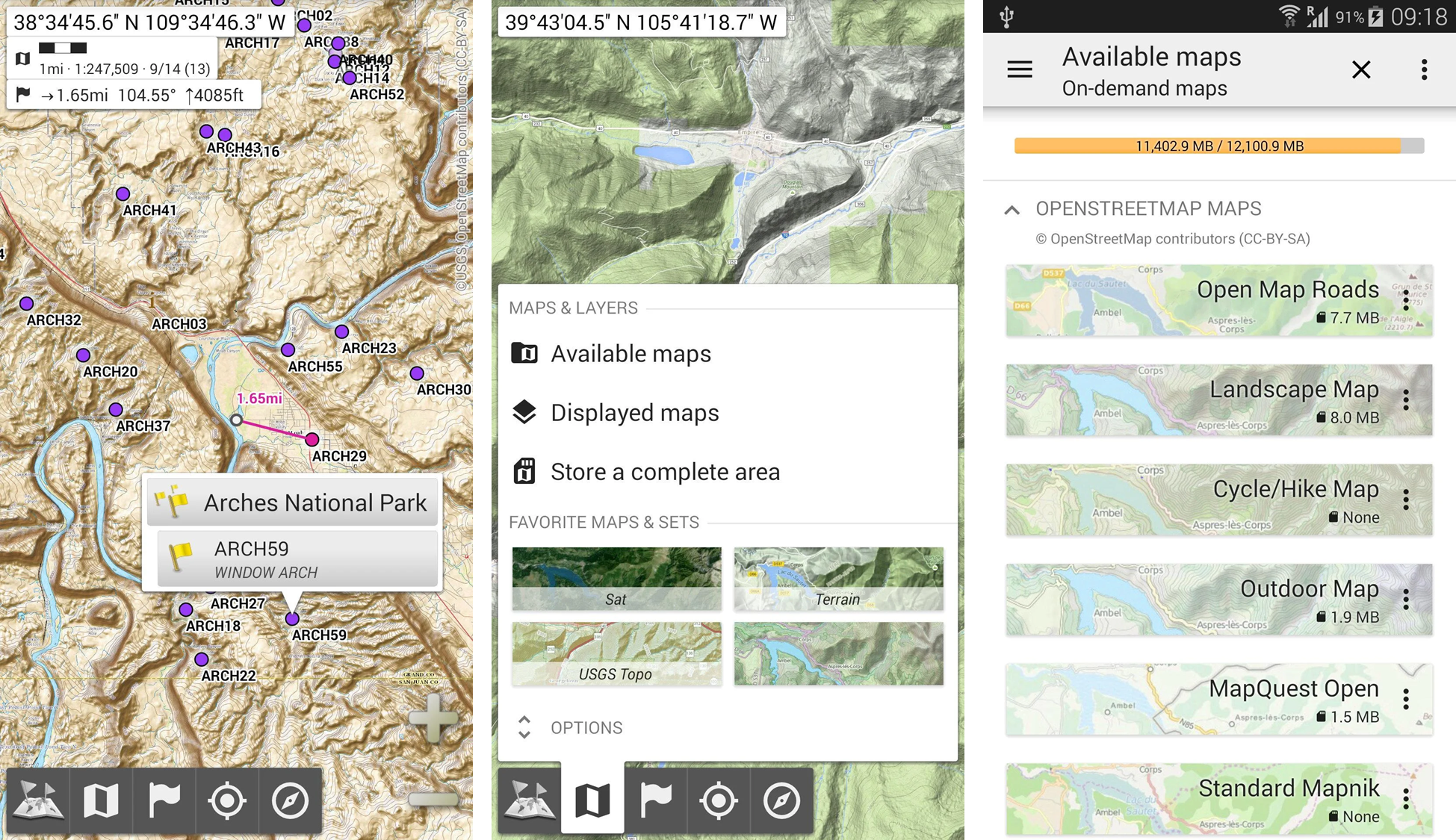Tap the USB icon in status bar
This screenshot has height=840, width=1456.
pyautogui.click(x=1006, y=16)
